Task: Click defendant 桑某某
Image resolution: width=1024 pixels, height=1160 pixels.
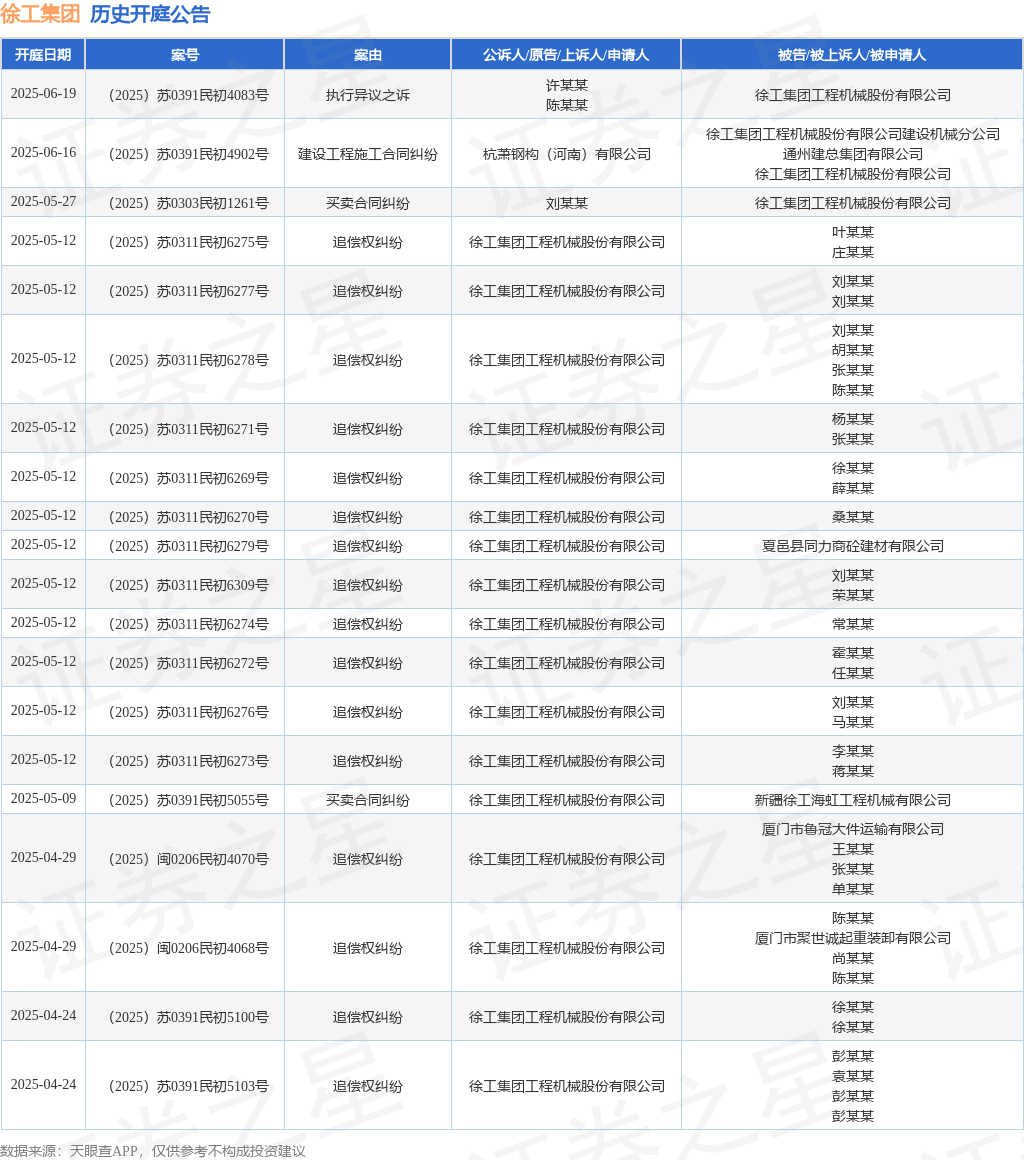Action: (x=853, y=517)
